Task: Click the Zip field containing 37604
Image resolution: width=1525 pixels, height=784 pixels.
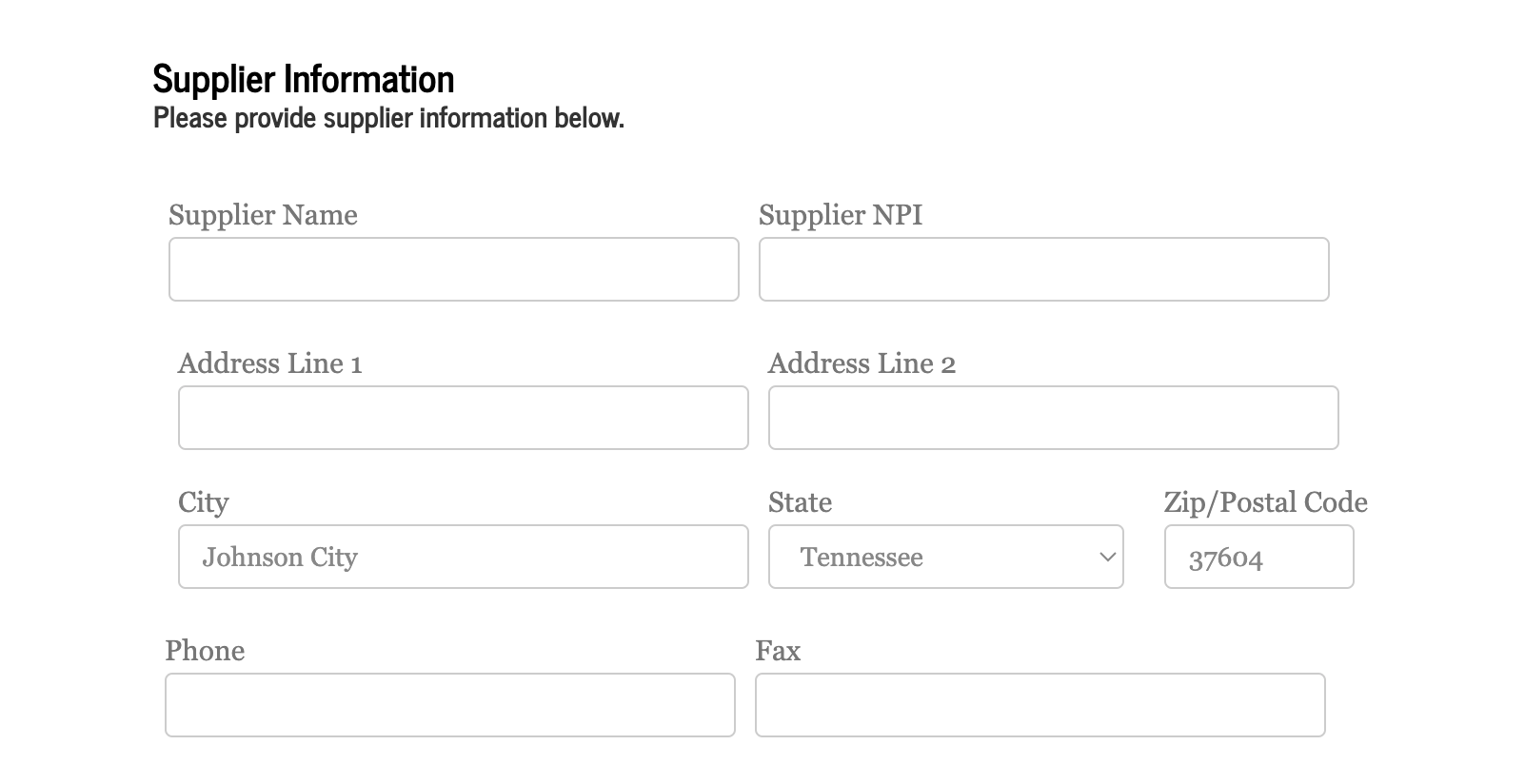Action: click(1258, 557)
